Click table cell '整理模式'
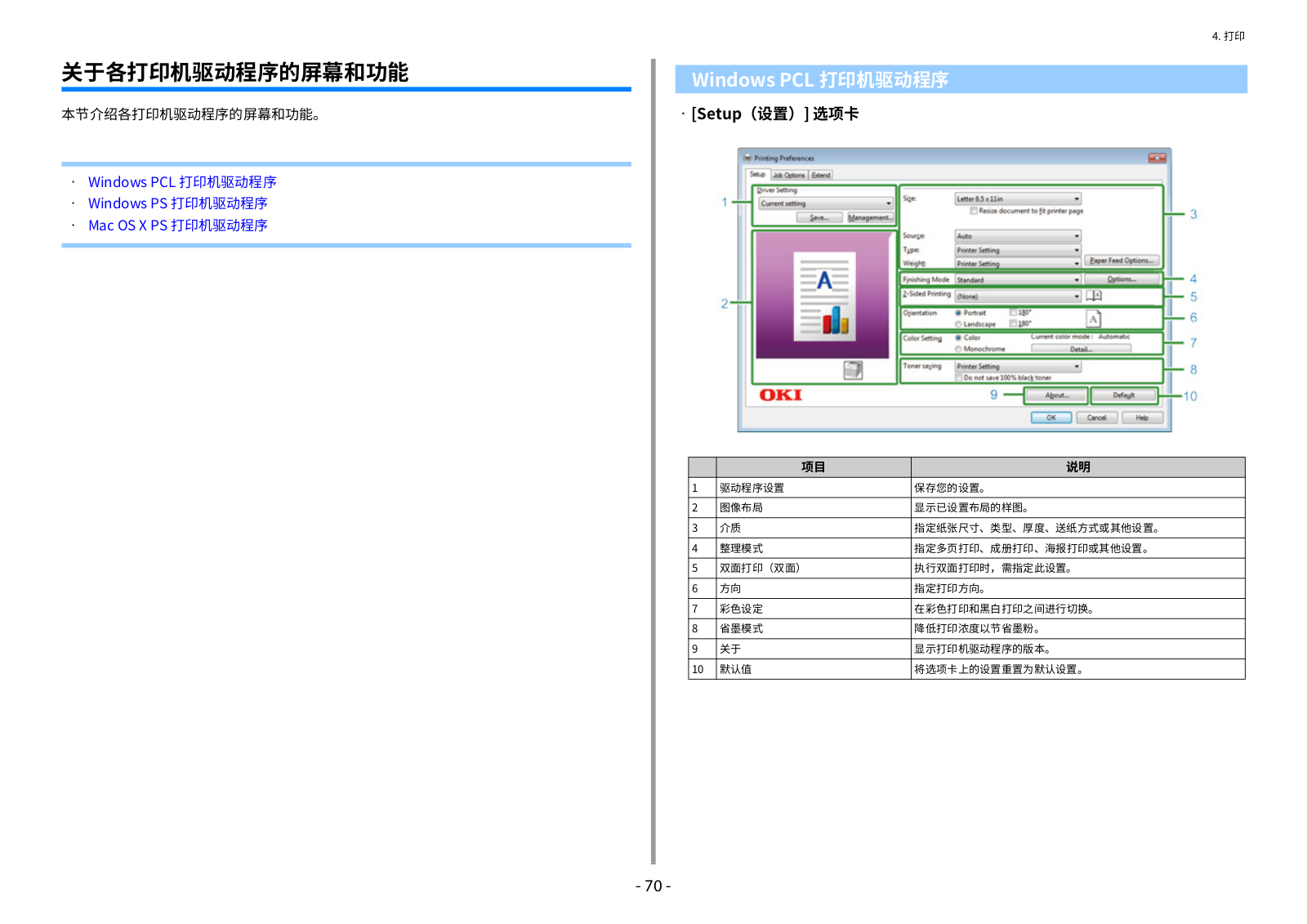Image resolution: width=1307 pixels, height=924 pixels. click(814, 548)
